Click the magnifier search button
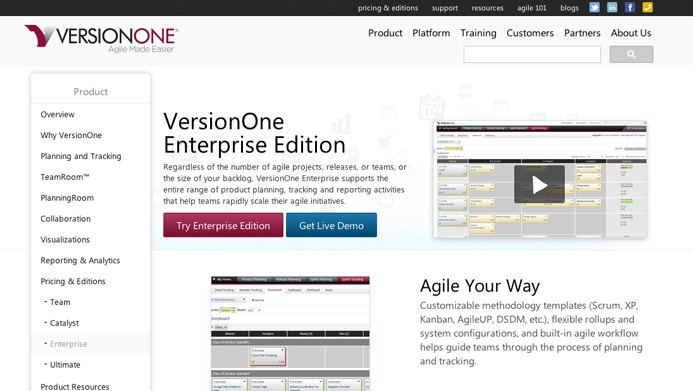Screen dimensions: 693x391 (631, 54)
